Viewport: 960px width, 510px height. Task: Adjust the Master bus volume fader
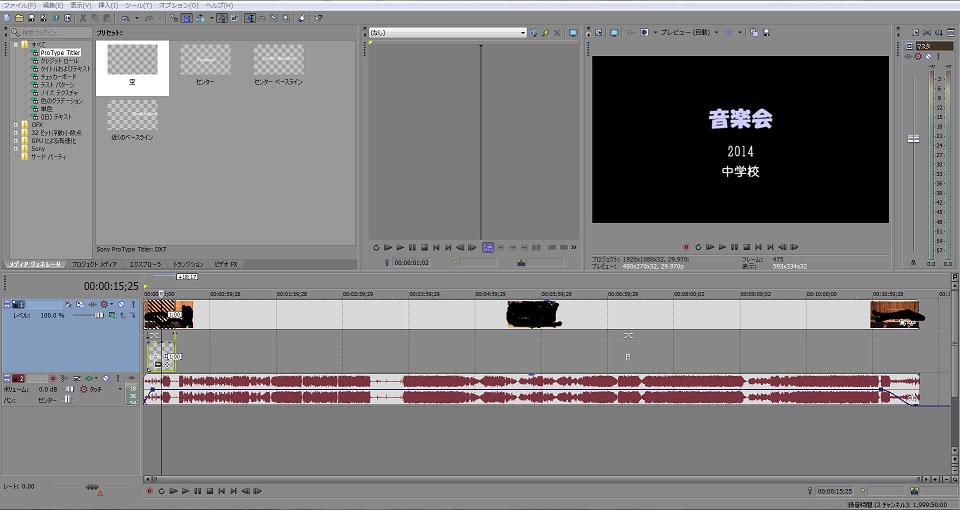coord(913,139)
